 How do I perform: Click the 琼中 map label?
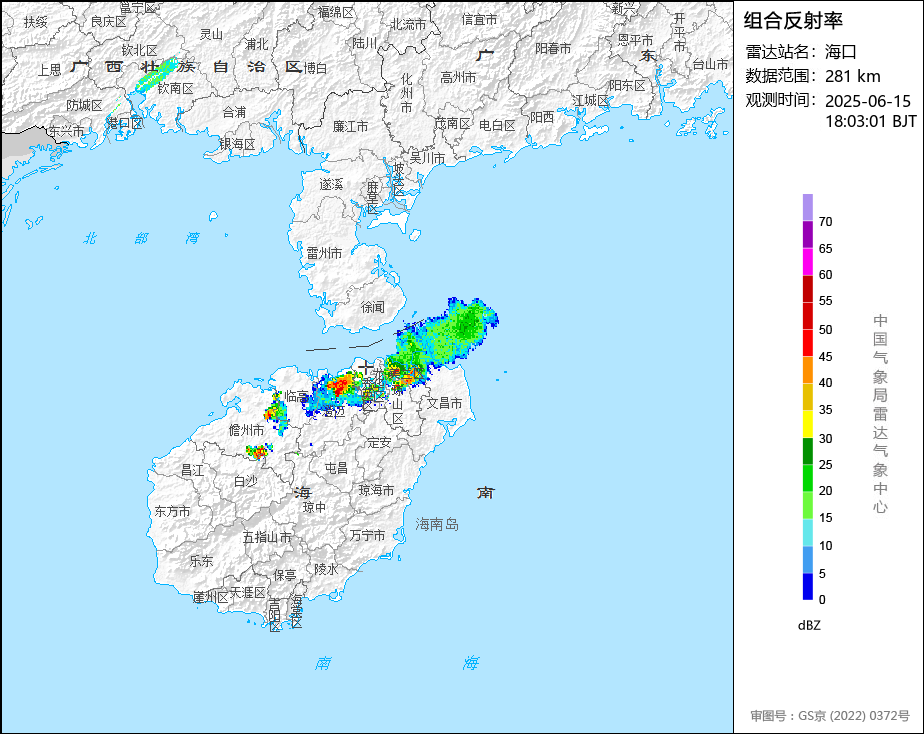pyautogui.click(x=314, y=507)
